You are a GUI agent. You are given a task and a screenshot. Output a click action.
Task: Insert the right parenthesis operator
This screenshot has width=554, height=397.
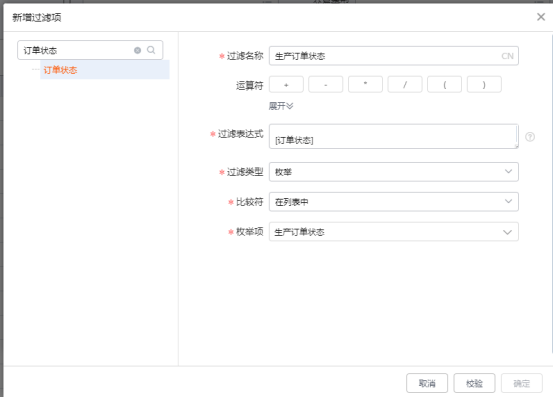[484, 85]
